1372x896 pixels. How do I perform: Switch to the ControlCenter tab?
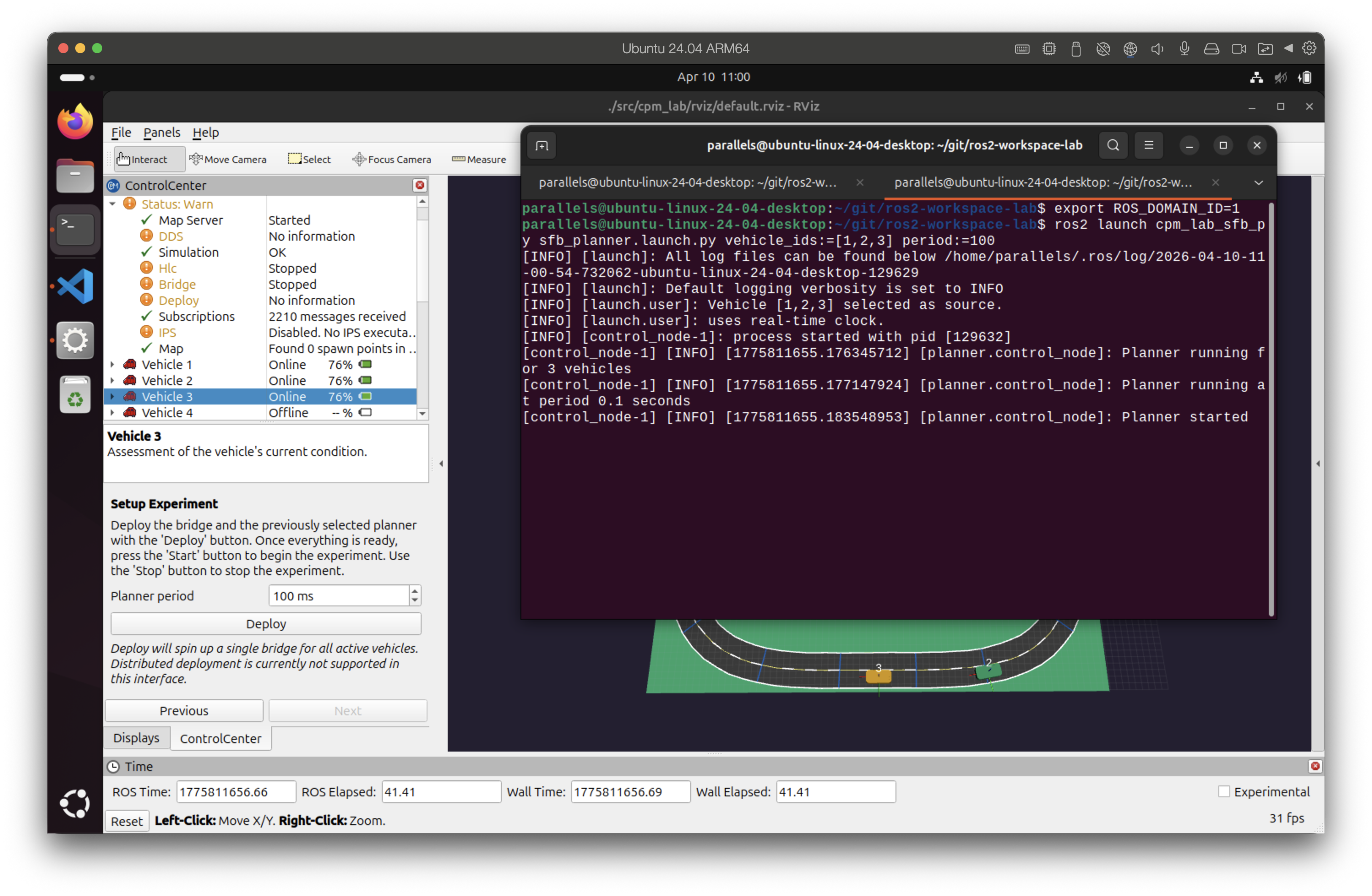221,739
